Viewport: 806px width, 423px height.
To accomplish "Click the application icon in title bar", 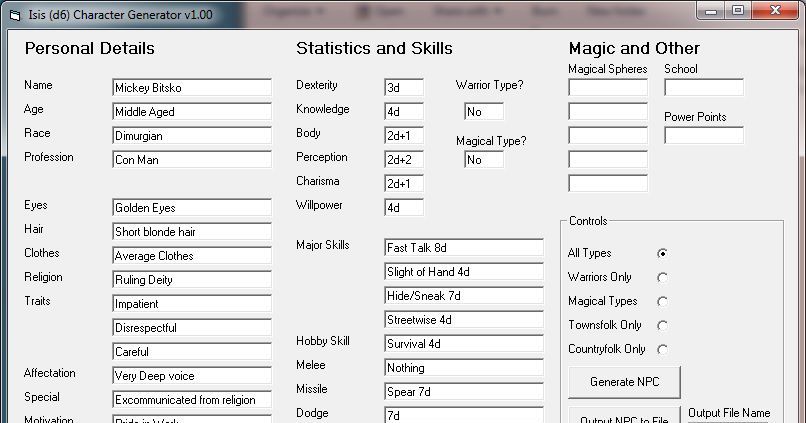I will pos(16,15).
